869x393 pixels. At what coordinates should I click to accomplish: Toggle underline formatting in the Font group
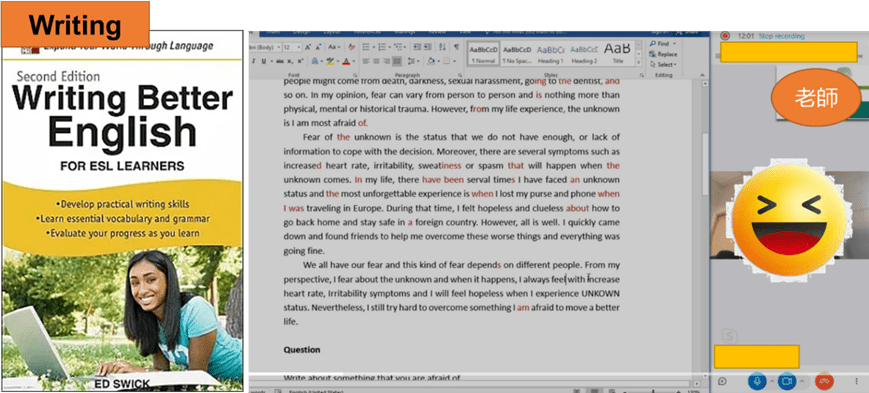[264, 61]
